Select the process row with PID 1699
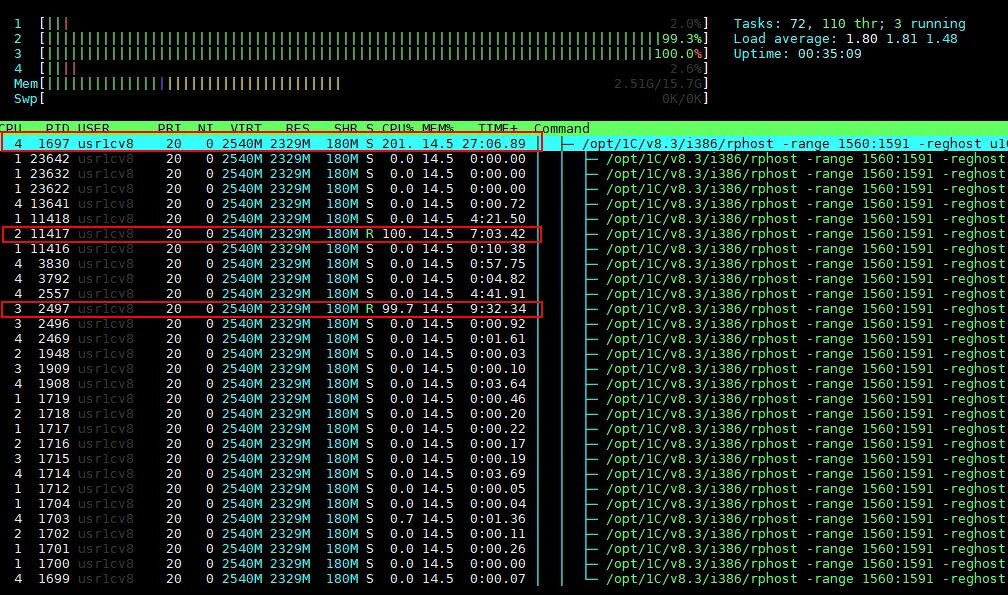The image size is (1008, 595). click(x=504, y=578)
